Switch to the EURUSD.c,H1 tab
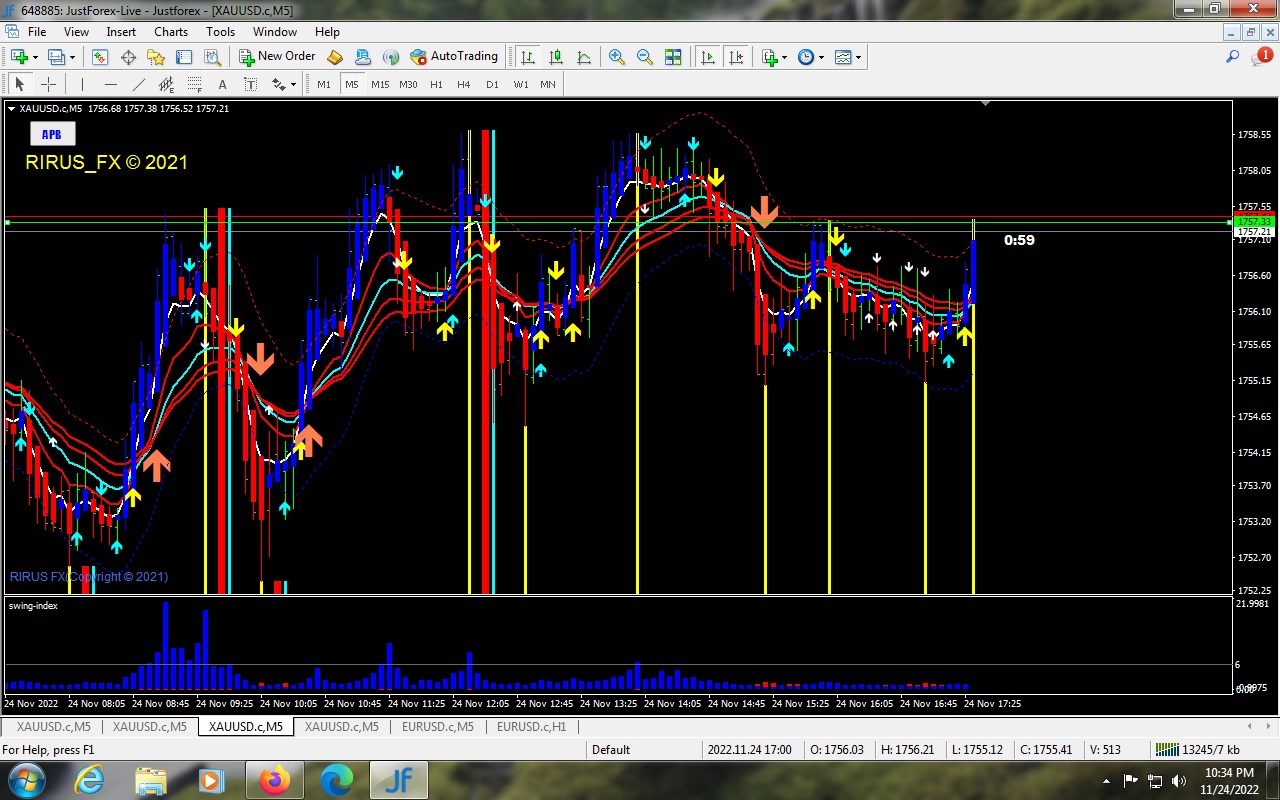The height and width of the screenshot is (800, 1280). [x=531, y=727]
